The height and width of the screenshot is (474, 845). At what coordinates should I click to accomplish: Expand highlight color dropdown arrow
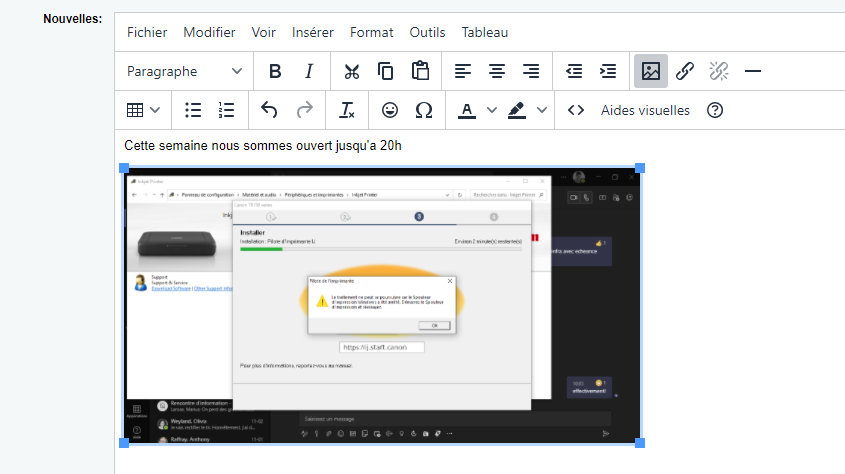pyautogui.click(x=542, y=110)
